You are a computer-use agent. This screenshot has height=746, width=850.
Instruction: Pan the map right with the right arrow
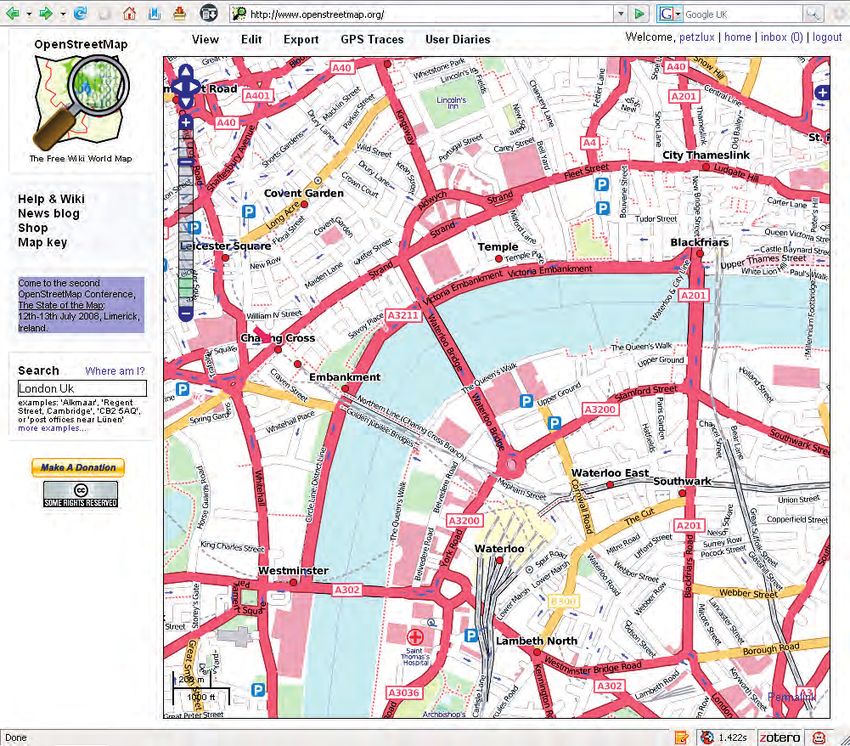pos(195,87)
